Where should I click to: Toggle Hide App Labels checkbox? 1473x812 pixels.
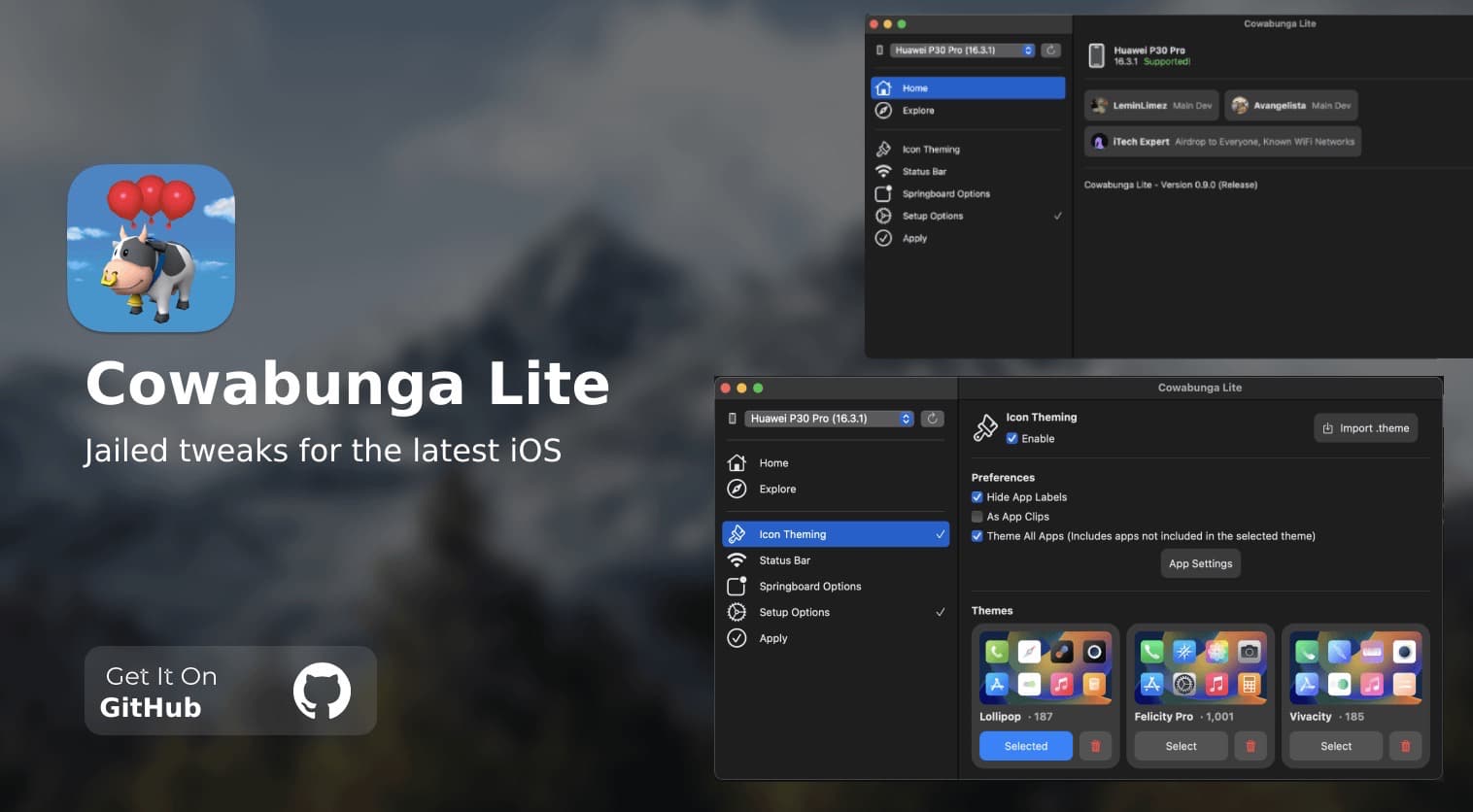click(x=977, y=497)
